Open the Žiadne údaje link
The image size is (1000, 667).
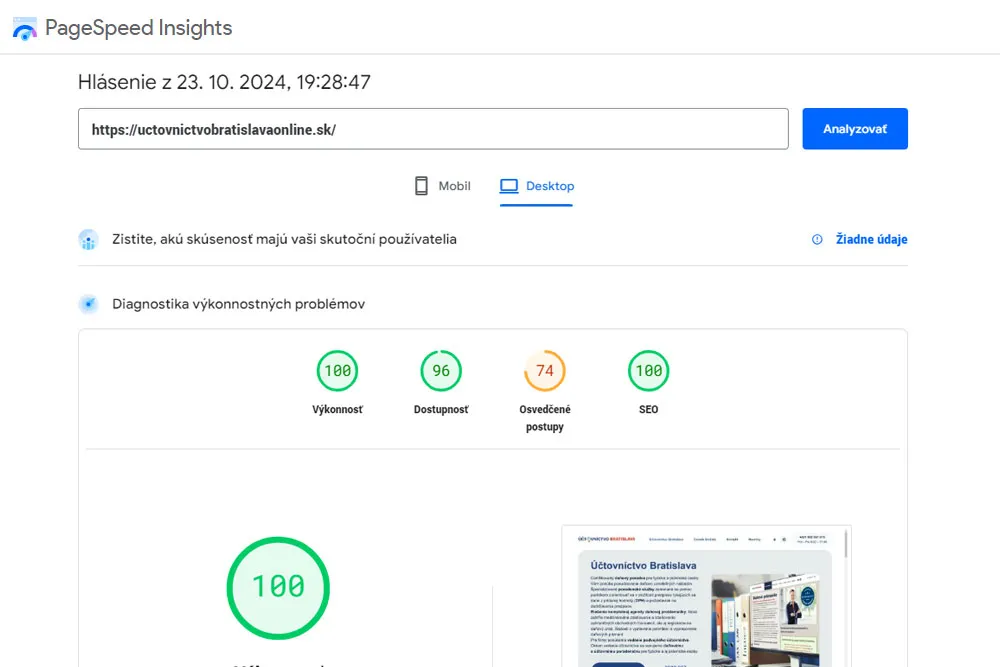click(871, 239)
